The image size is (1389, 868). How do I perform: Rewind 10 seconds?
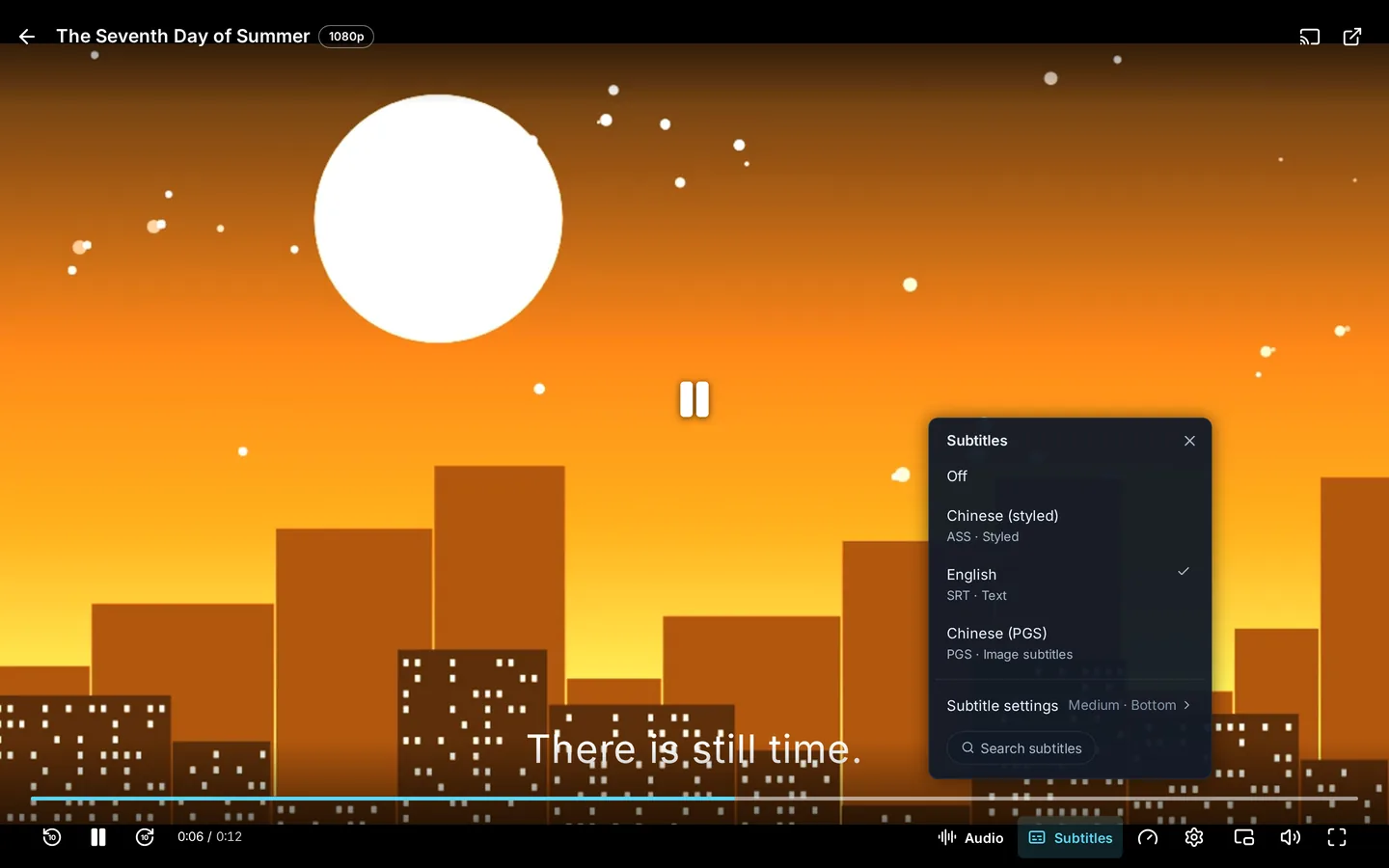click(52, 837)
